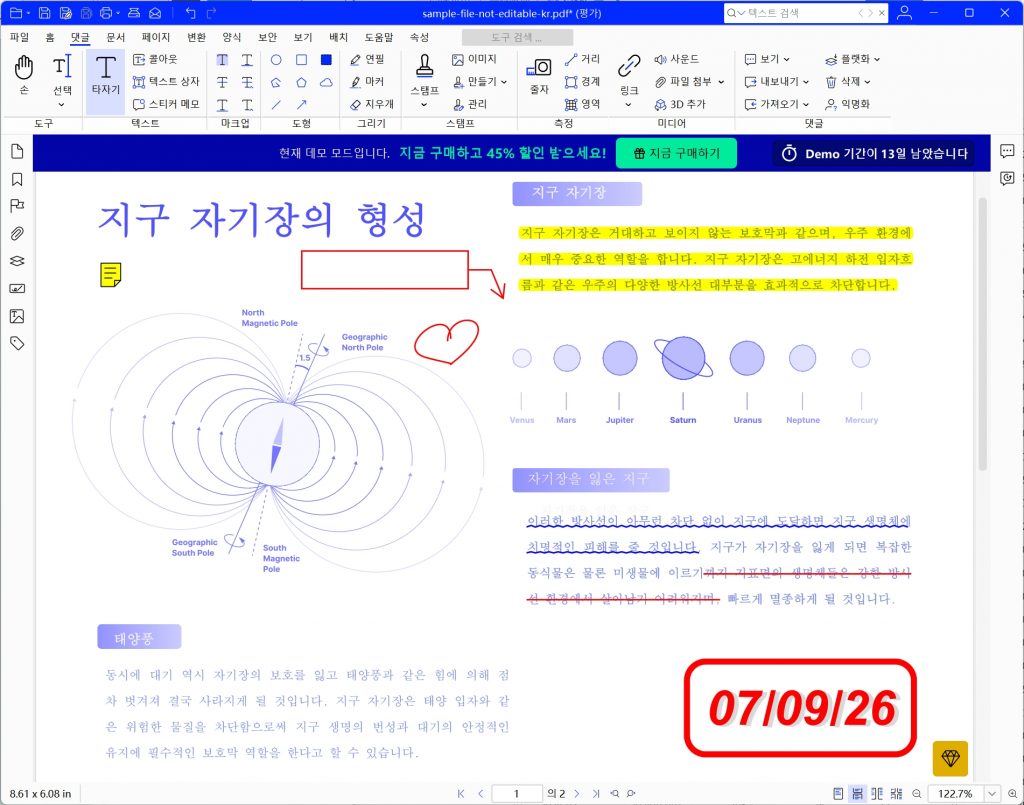Switch to the Convert (변환) tab
The width and height of the screenshot is (1024, 805).
pos(196,37)
